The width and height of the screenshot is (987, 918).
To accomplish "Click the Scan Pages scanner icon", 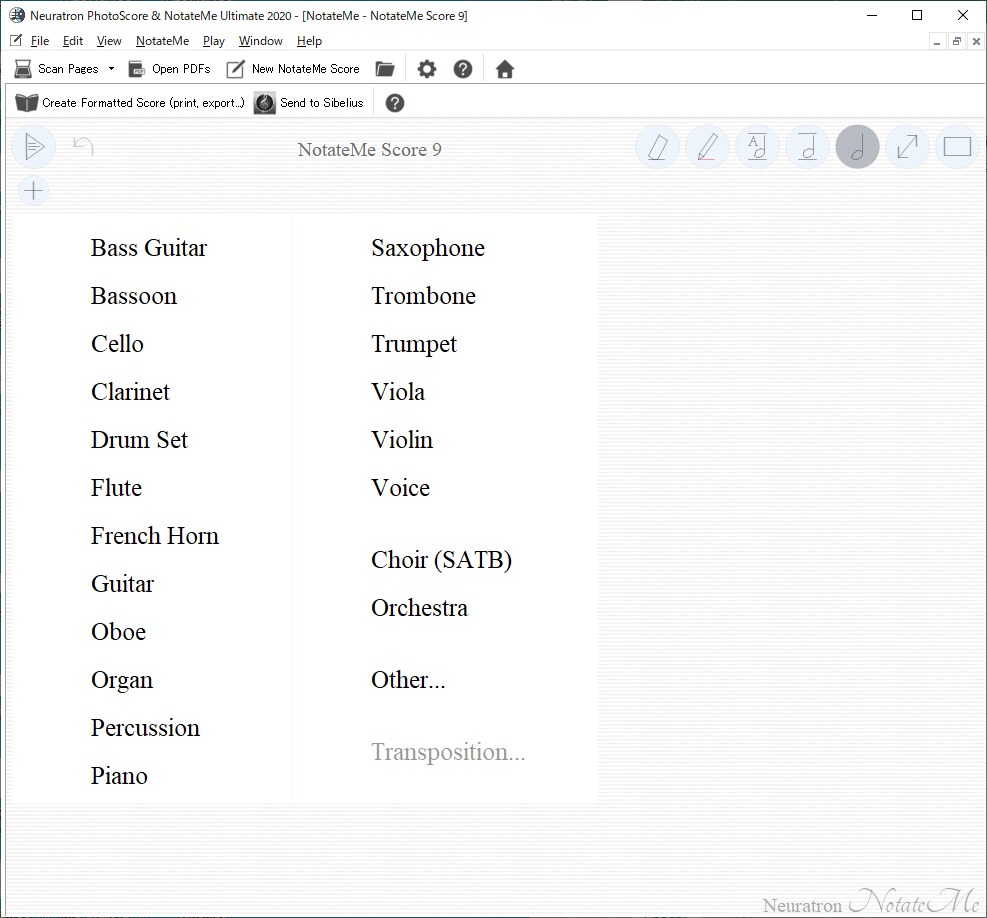I will [x=23, y=69].
